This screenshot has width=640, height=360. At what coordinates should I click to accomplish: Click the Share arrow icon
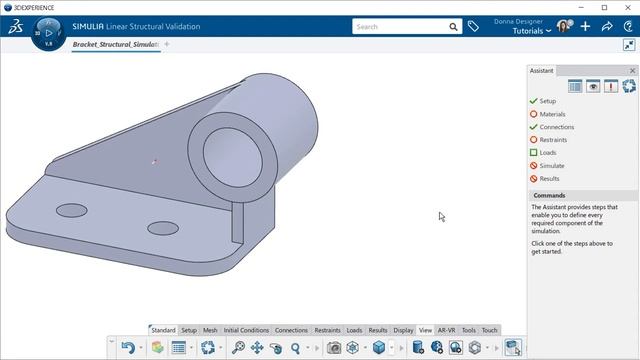[607, 27]
